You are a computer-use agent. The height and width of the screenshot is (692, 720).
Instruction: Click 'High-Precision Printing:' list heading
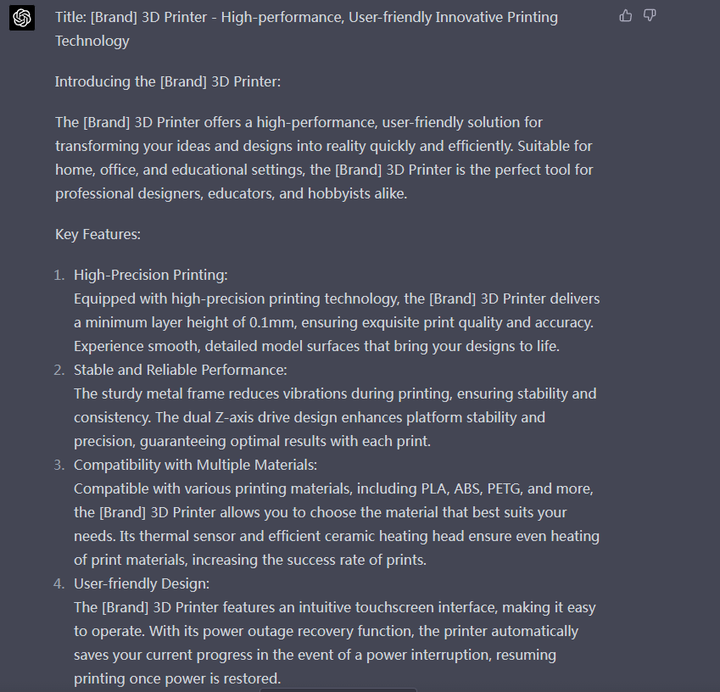coord(151,275)
